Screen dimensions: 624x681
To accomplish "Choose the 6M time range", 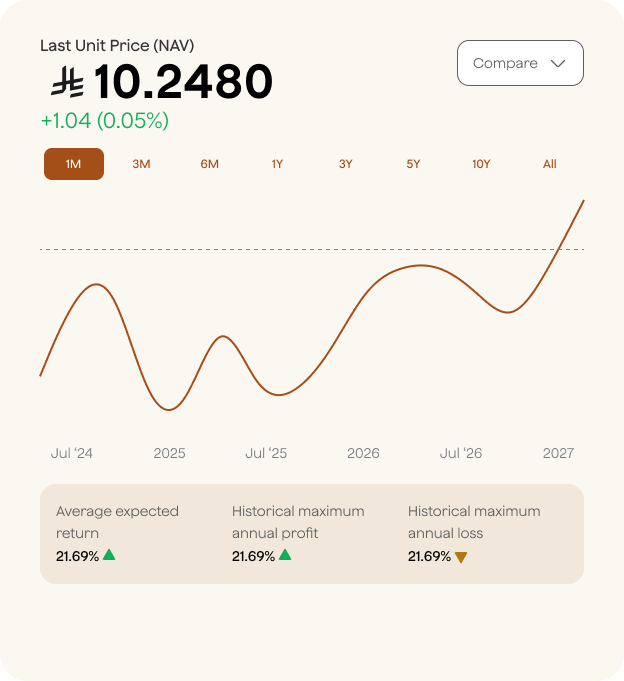I will pyautogui.click(x=209, y=164).
